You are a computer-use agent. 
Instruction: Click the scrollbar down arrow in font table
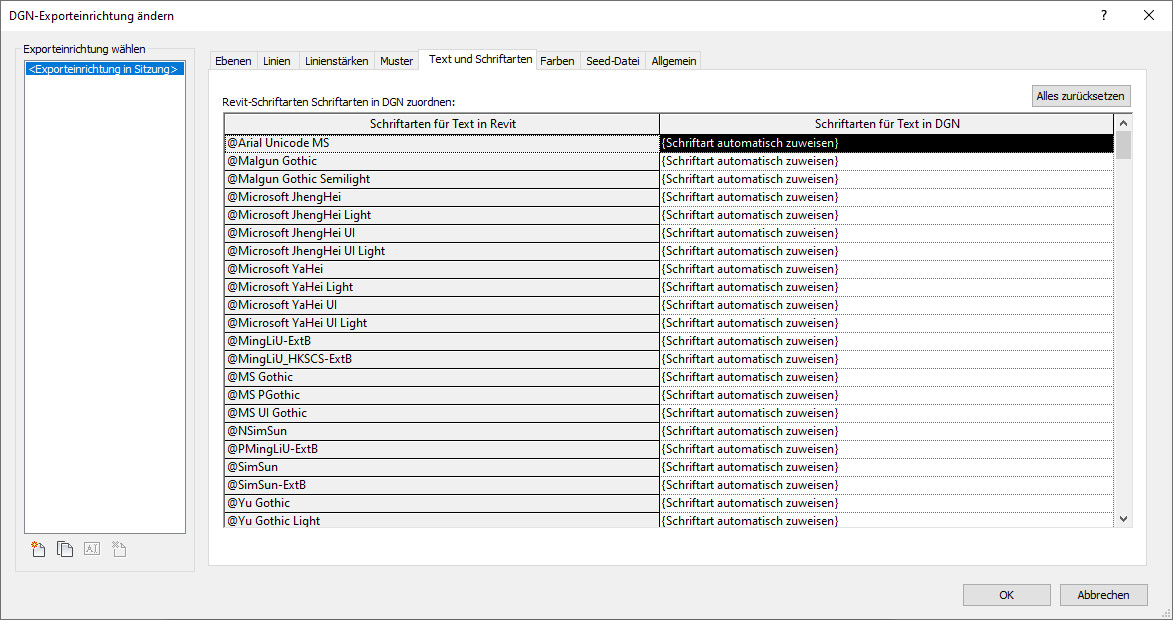coord(1123,519)
